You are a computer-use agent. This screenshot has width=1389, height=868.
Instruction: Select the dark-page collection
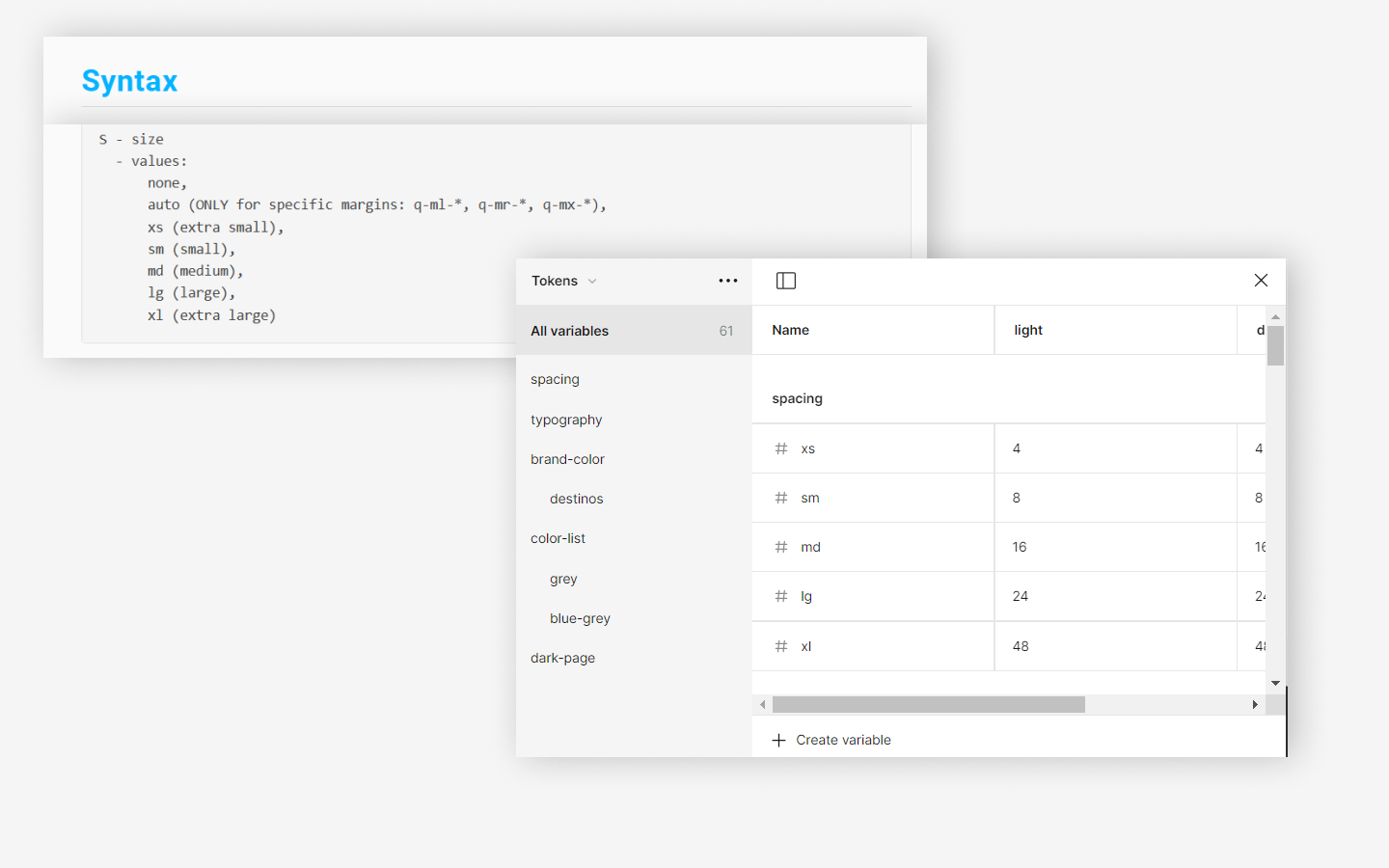click(x=562, y=658)
